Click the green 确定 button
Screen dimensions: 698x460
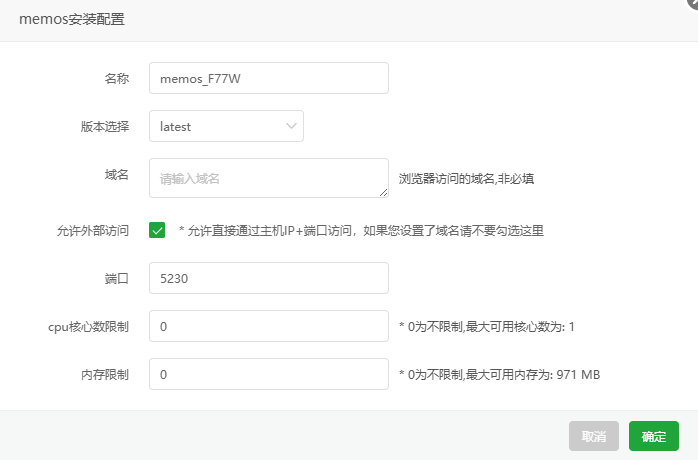[x=653, y=436]
